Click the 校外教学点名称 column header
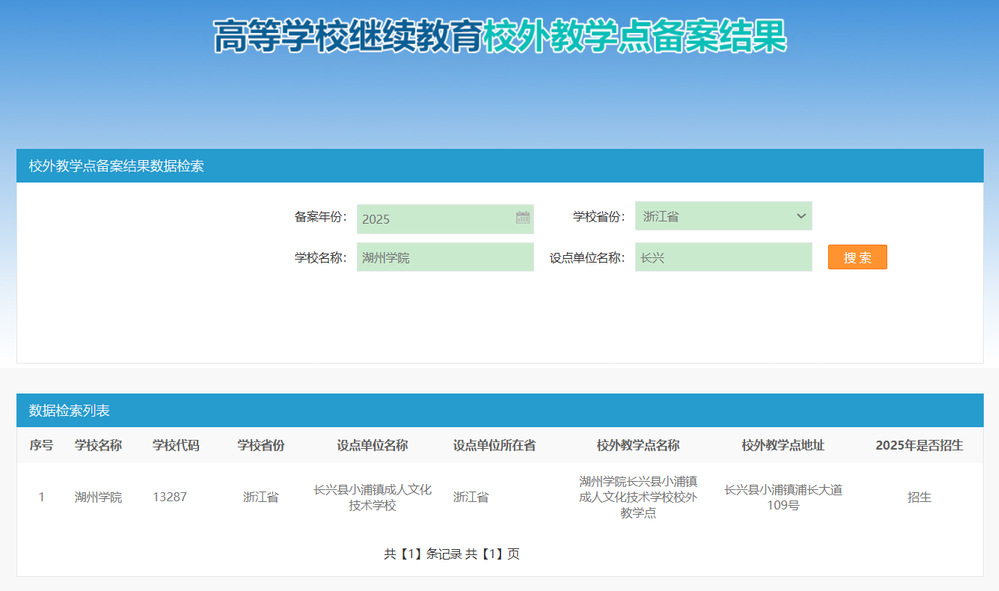999x591 pixels. [638, 445]
